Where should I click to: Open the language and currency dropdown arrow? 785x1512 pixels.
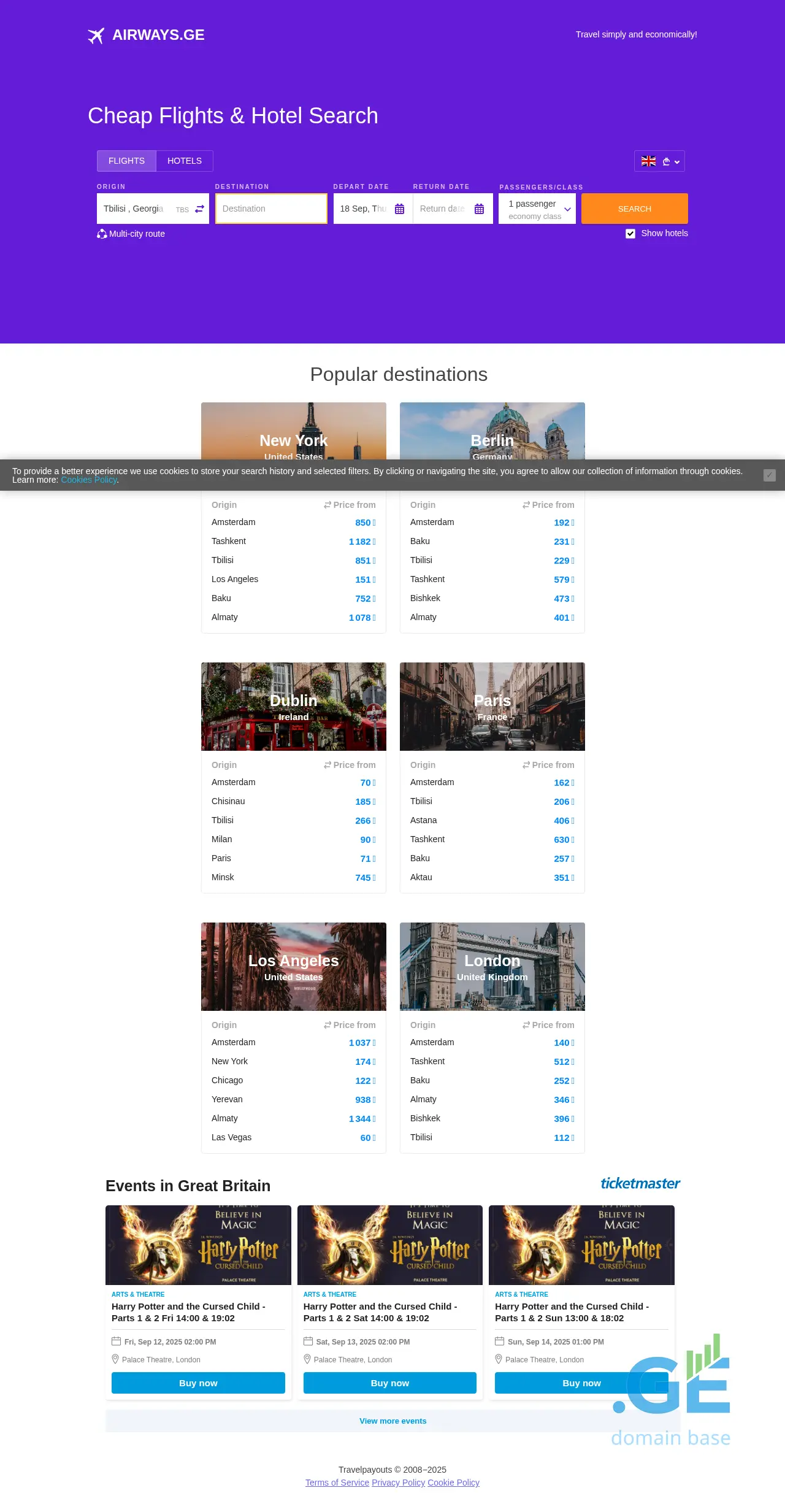(x=677, y=162)
